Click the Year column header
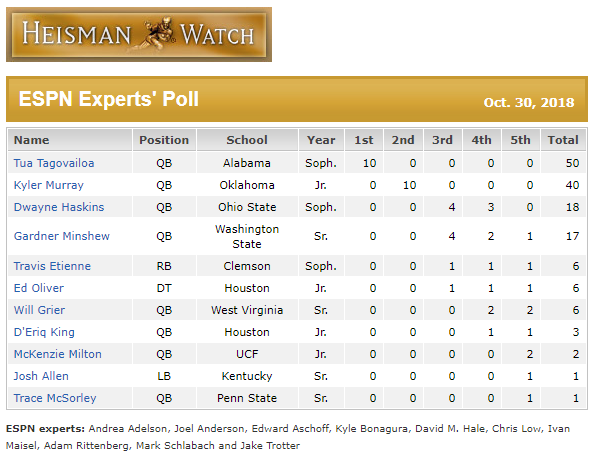Image resolution: width=602 pixels, height=464 pixels. 321,140
